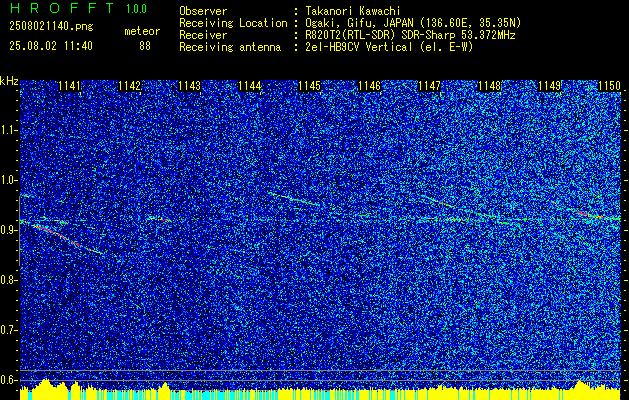This screenshot has width=629, height=400.
Task: Click the HROFFT title text
Action: tap(62, 8)
